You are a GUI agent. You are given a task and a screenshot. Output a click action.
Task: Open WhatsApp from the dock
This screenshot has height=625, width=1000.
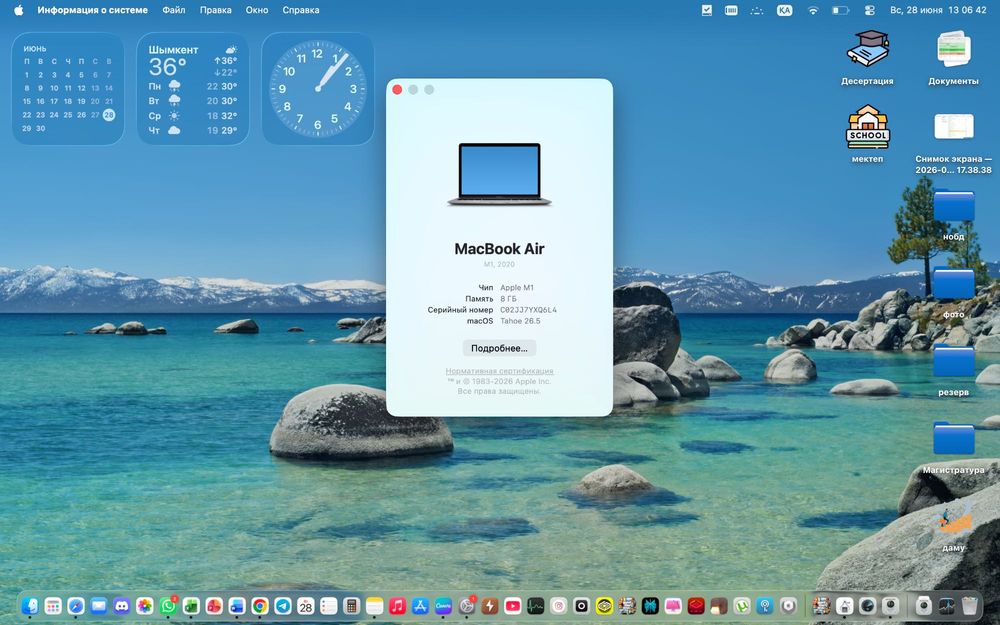pos(168,605)
